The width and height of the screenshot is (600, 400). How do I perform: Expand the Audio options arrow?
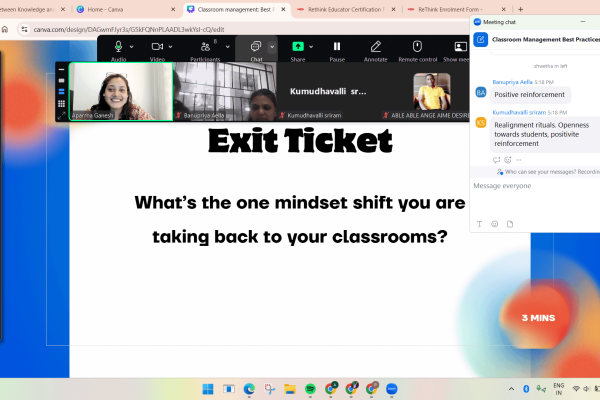[x=134, y=46]
